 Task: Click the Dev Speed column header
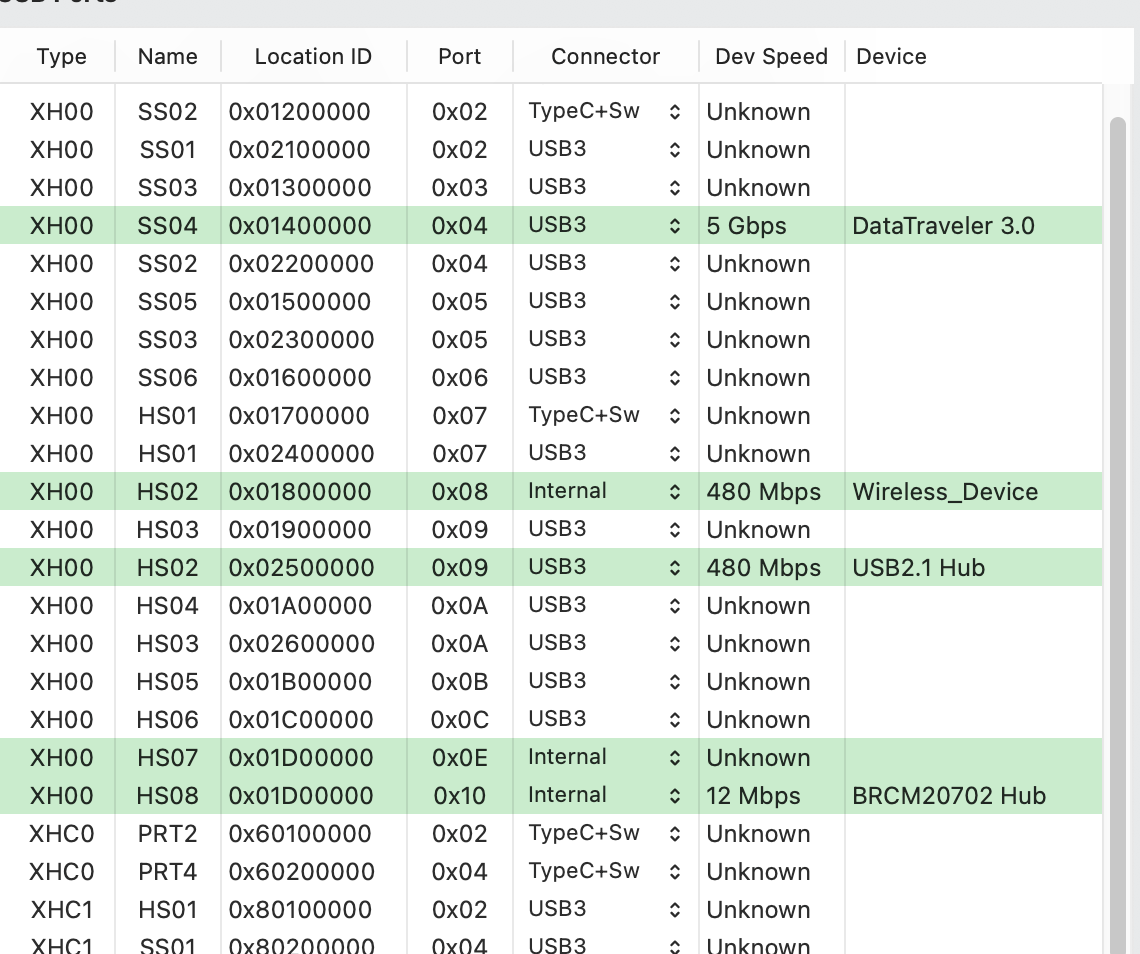coord(771,57)
